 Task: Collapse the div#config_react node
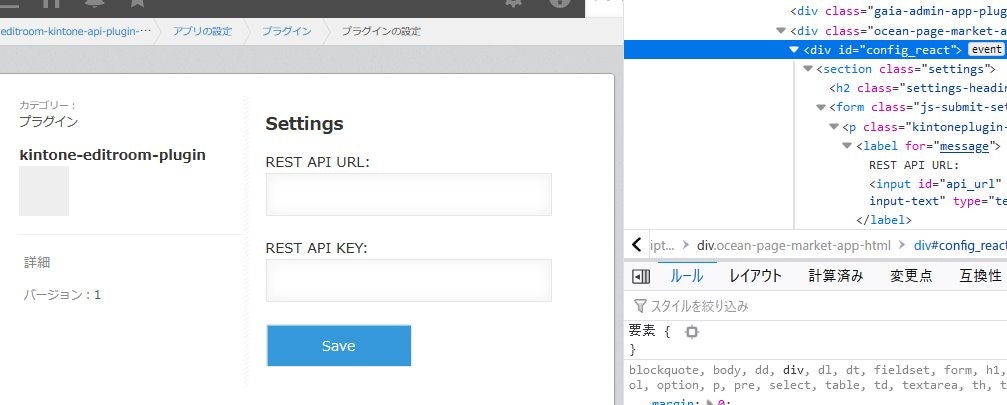pos(794,49)
